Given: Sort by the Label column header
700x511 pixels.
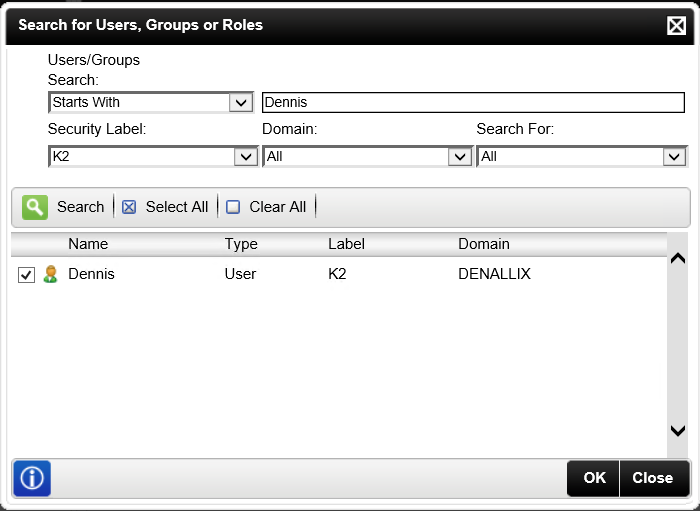Looking at the screenshot, I should 346,244.
